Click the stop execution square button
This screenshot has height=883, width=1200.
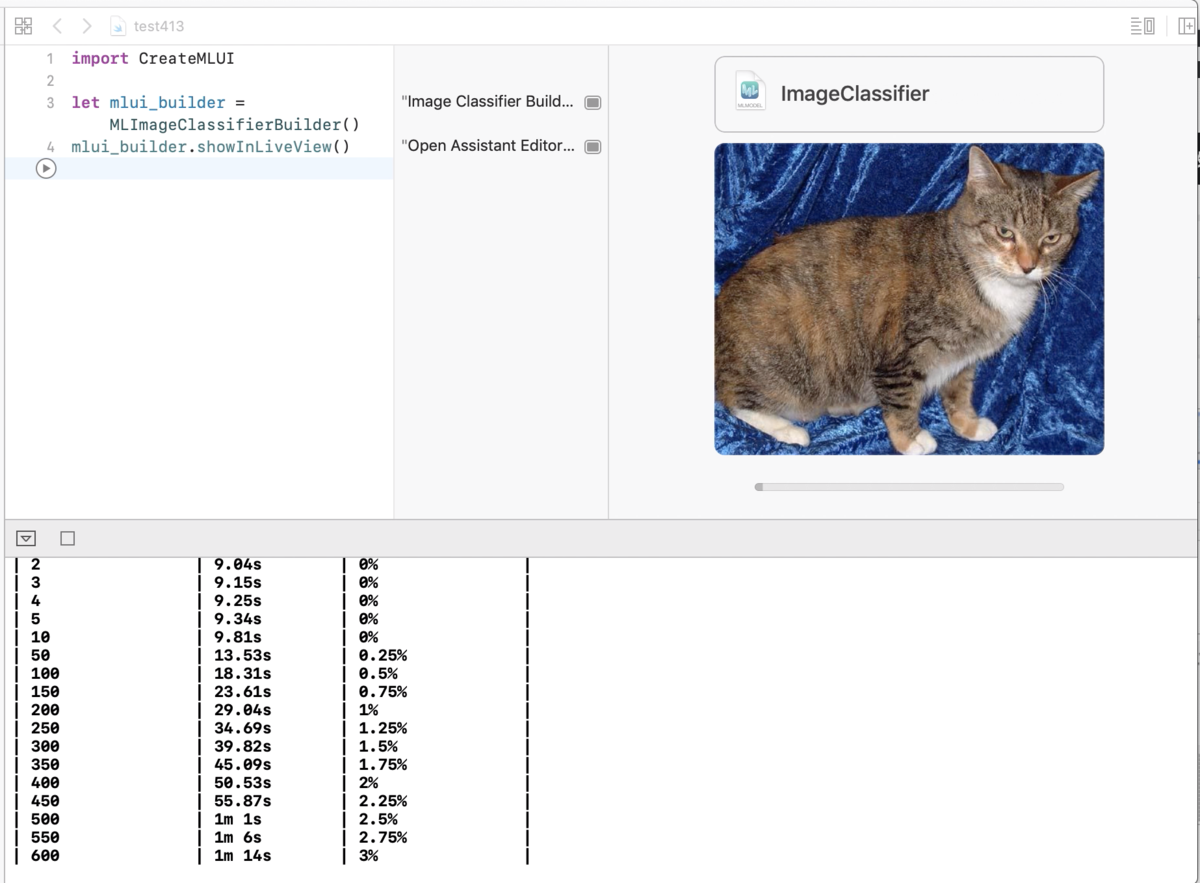click(x=67, y=538)
